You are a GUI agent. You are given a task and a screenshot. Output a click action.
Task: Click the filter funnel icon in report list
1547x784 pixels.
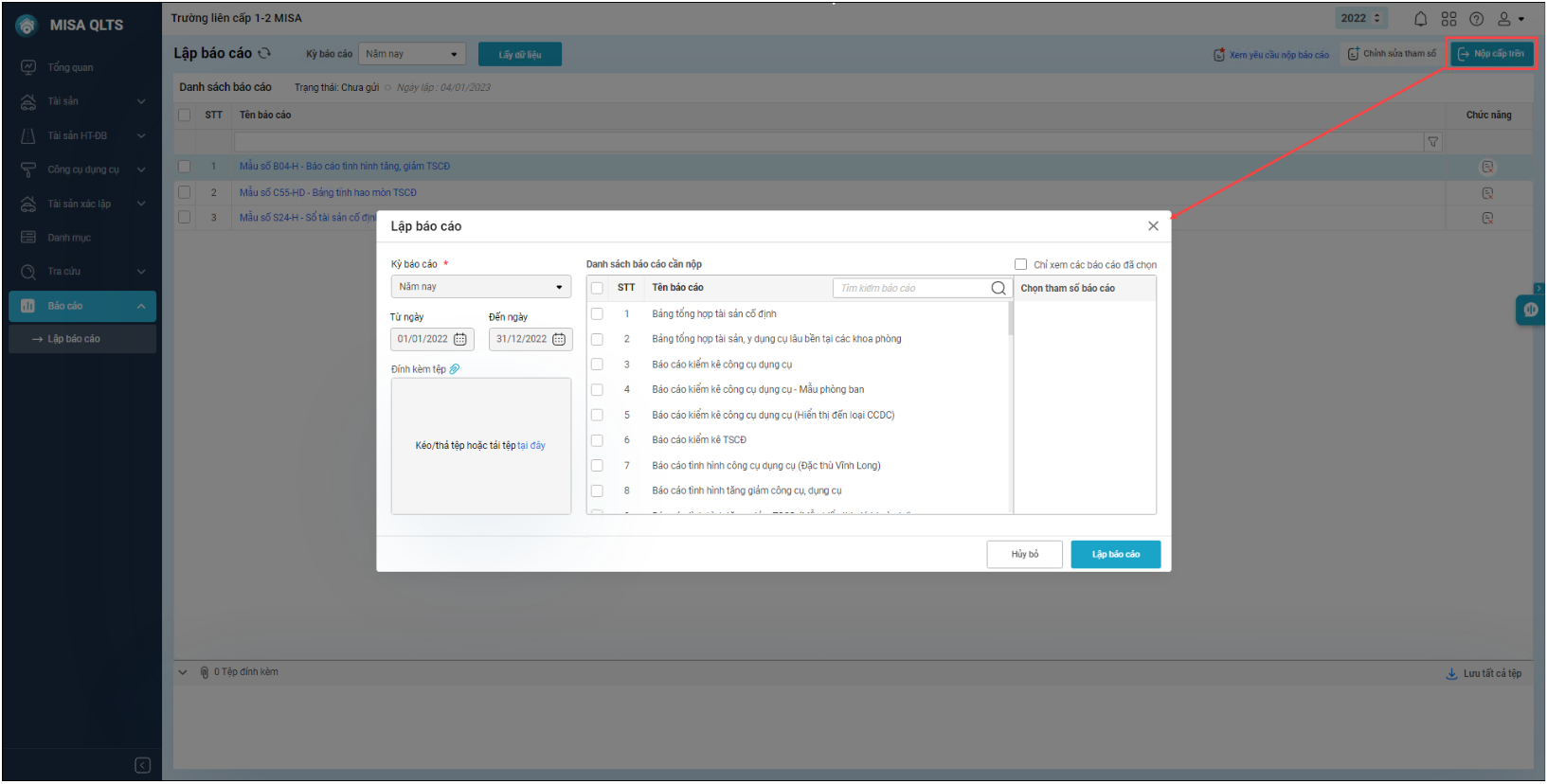click(x=1433, y=142)
